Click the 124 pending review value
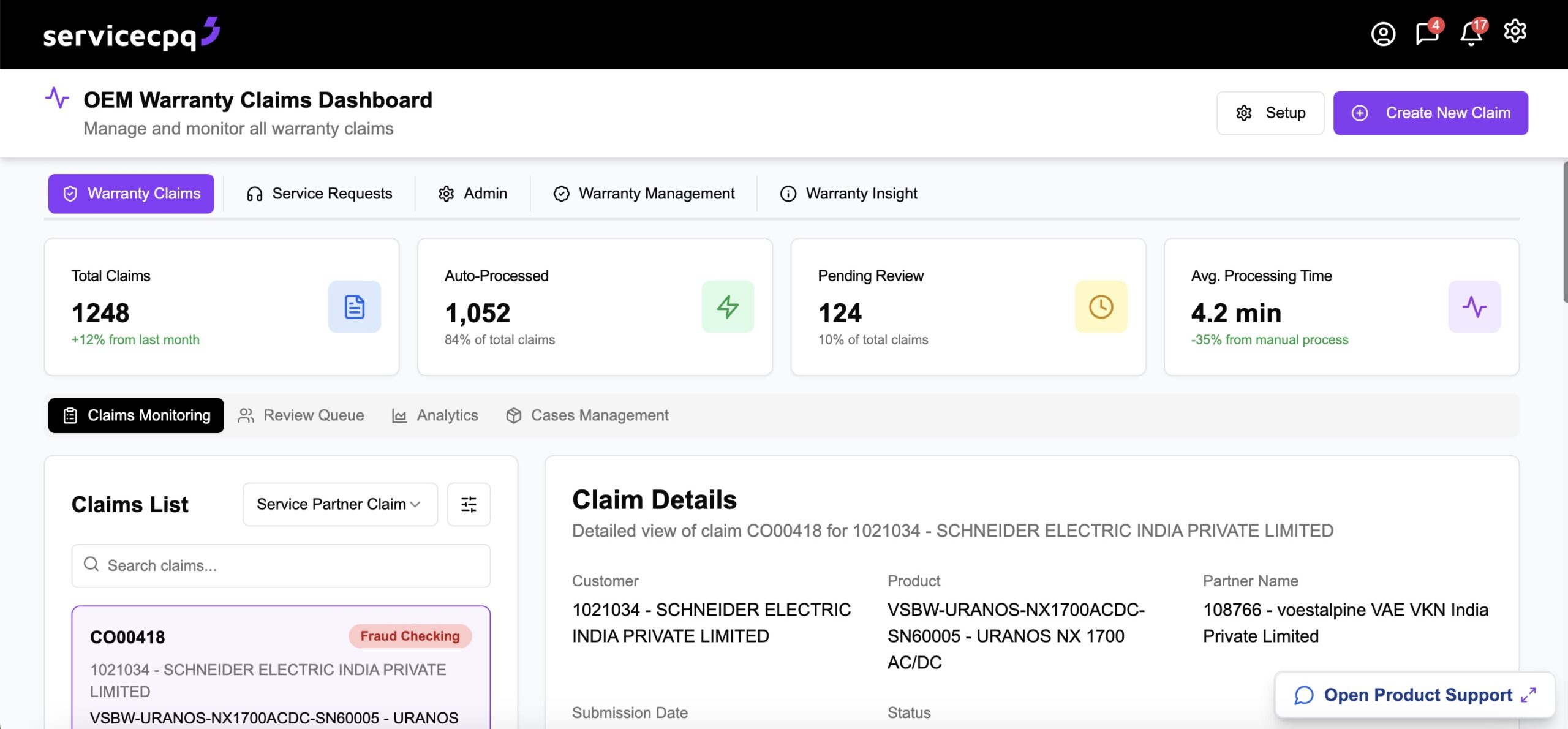The height and width of the screenshot is (729, 1568). click(x=840, y=313)
